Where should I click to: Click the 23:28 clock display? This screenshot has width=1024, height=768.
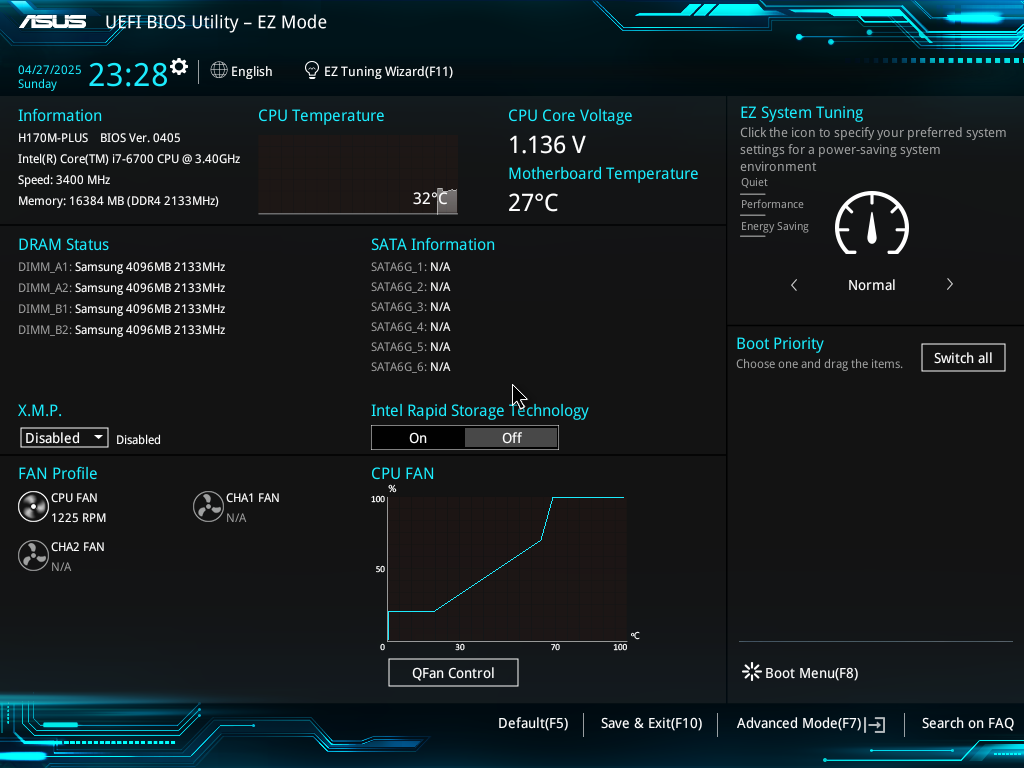coord(128,74)
